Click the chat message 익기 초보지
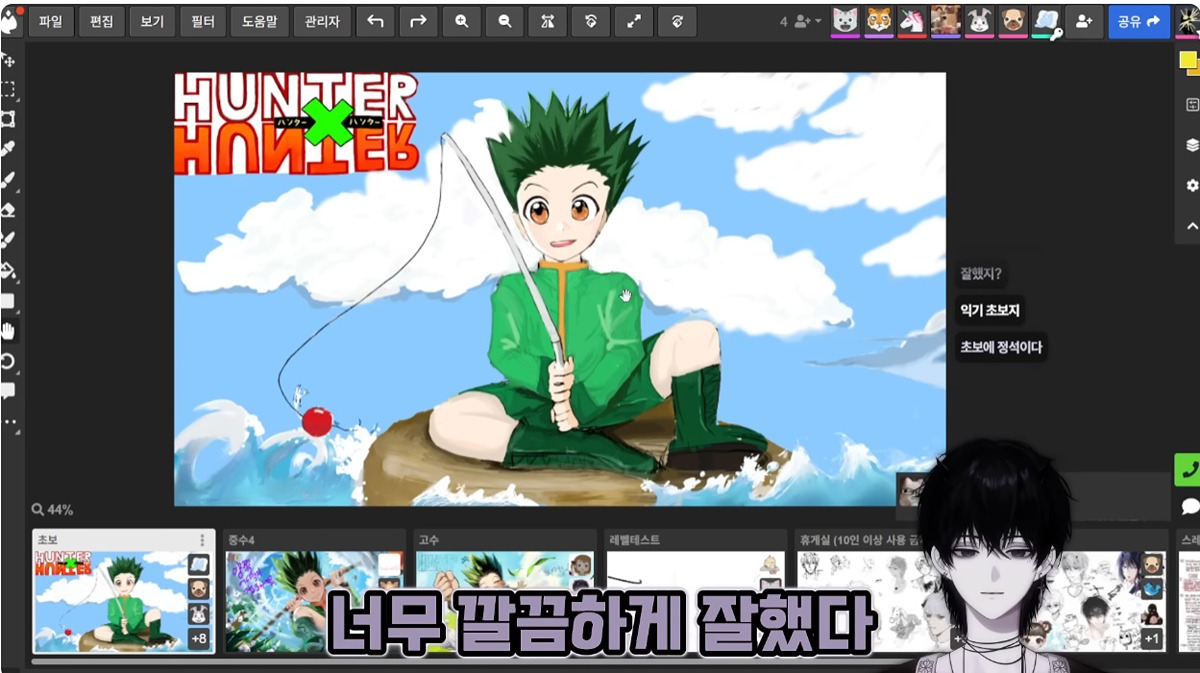 click(990, 311)
